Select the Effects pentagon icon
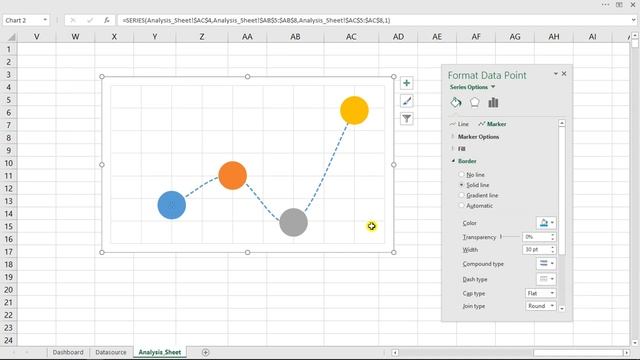Viewport: 640px width, 360px height. click(x=474, y=102)
